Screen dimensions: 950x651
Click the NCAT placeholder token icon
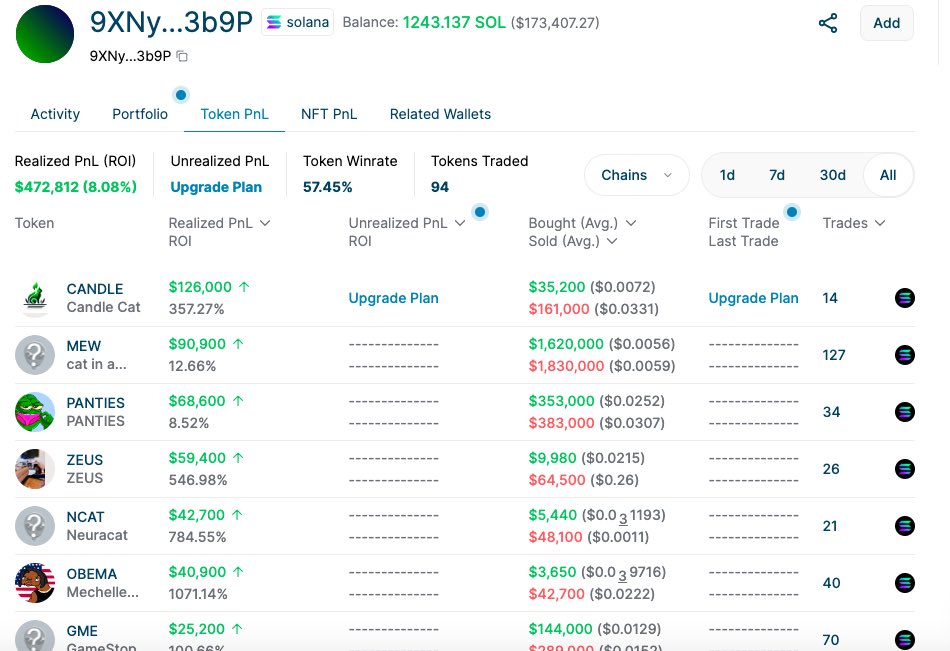pos(35,526)
